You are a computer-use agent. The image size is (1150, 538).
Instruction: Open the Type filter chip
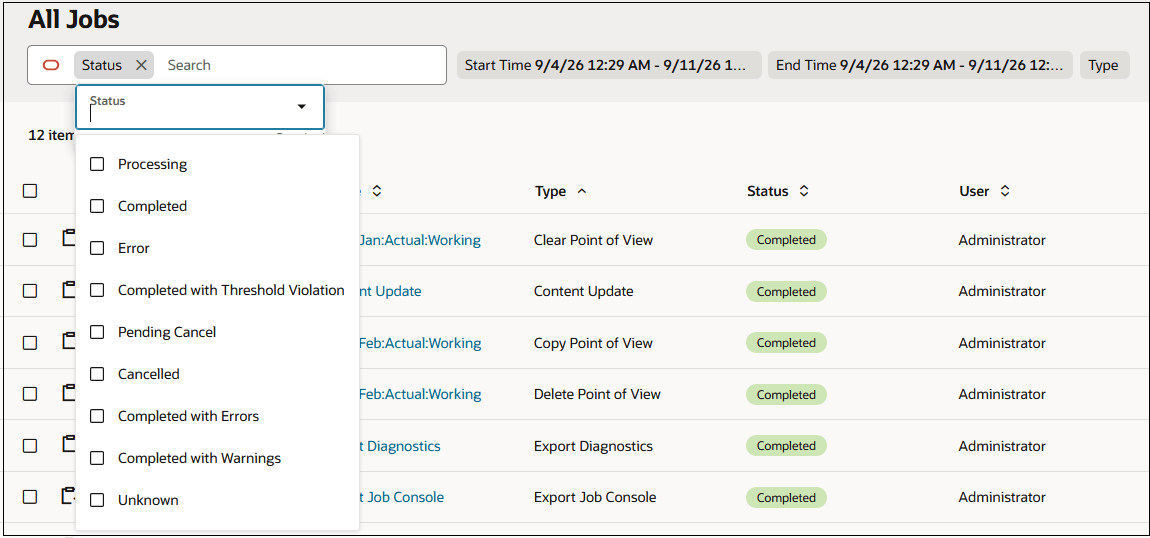tap(1104, 65)
